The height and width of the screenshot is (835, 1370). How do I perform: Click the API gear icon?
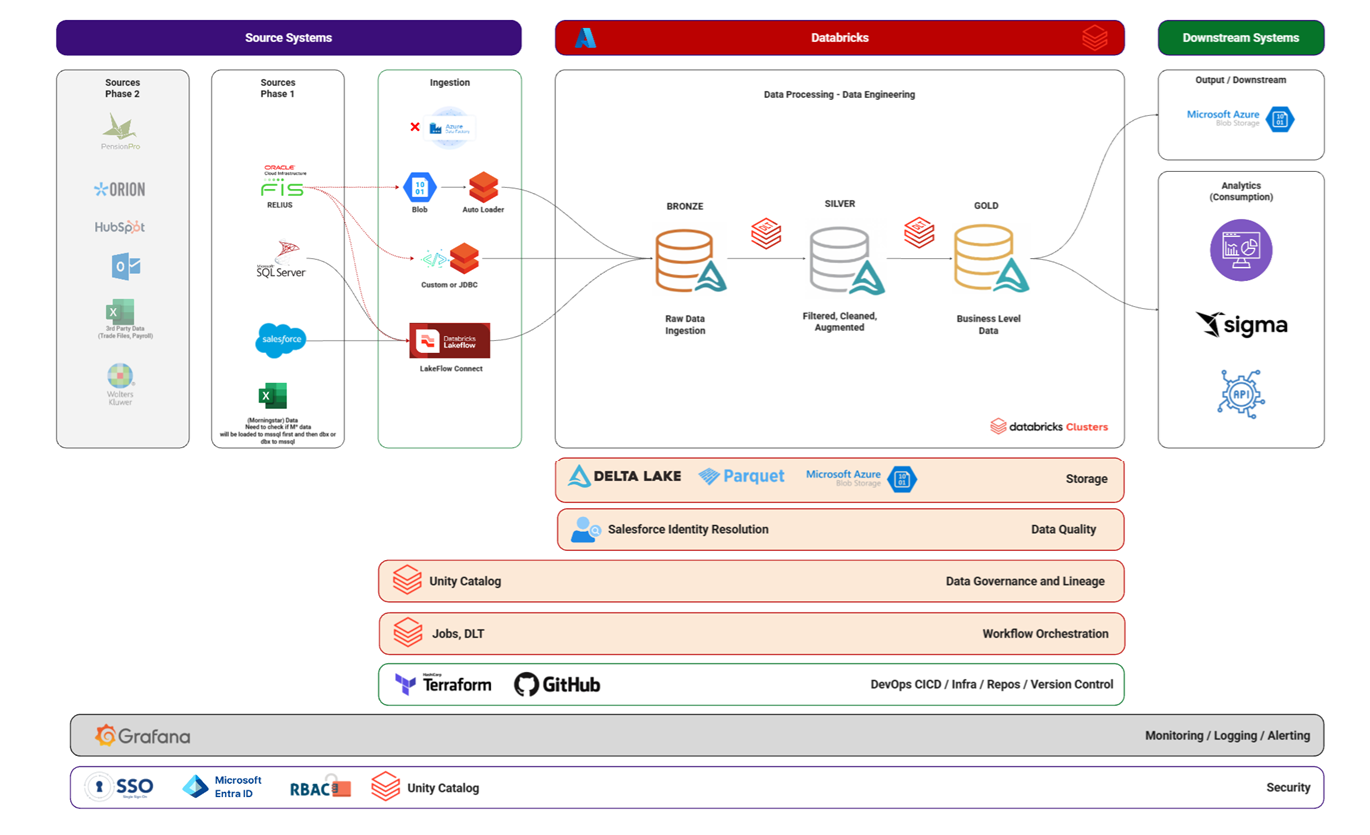[x=1241, y=393]
